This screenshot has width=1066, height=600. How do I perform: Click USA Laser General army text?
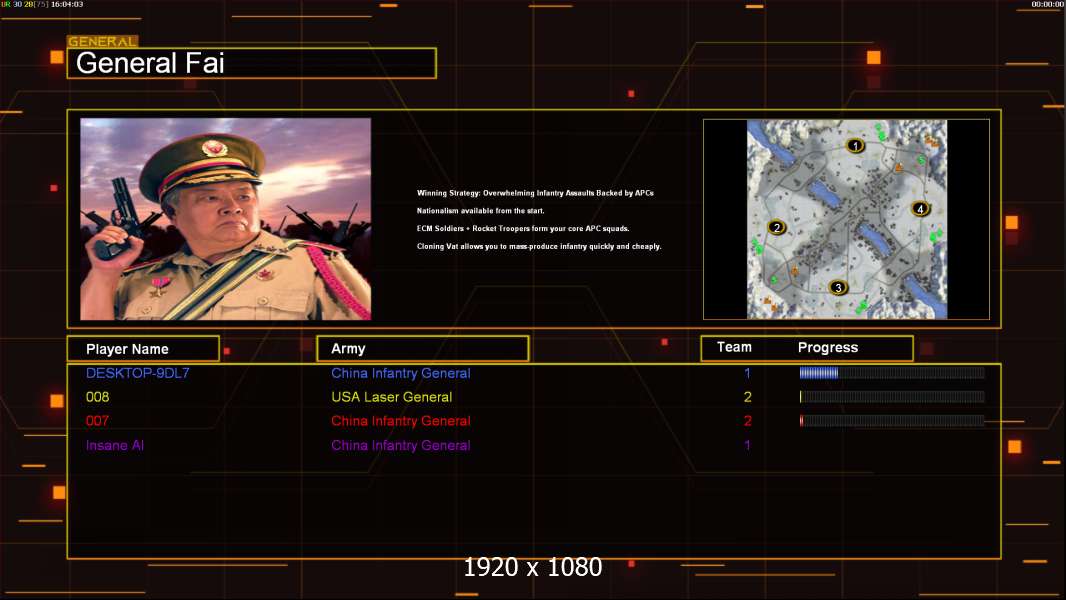(x=392, y=397)
